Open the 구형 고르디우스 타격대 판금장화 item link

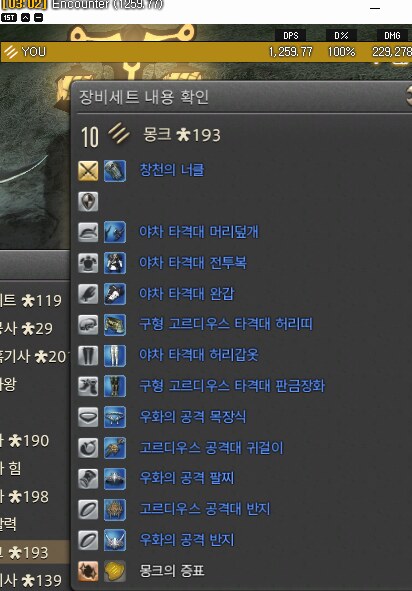click(232, 386)
